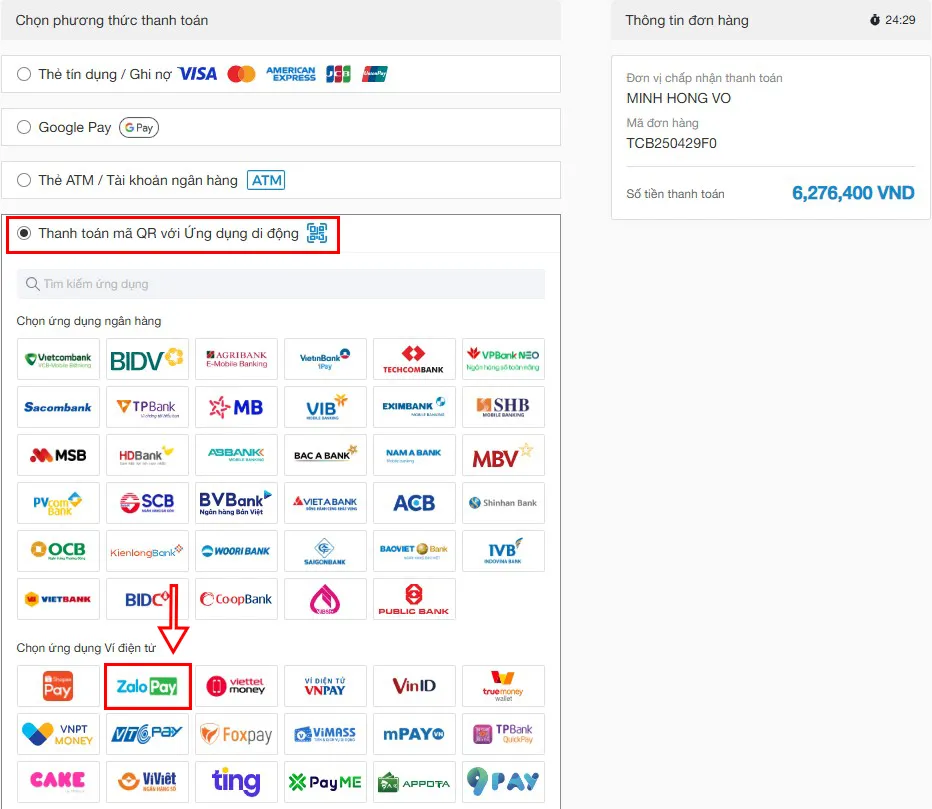Choose the ACB bank logo

pos(414,503)
